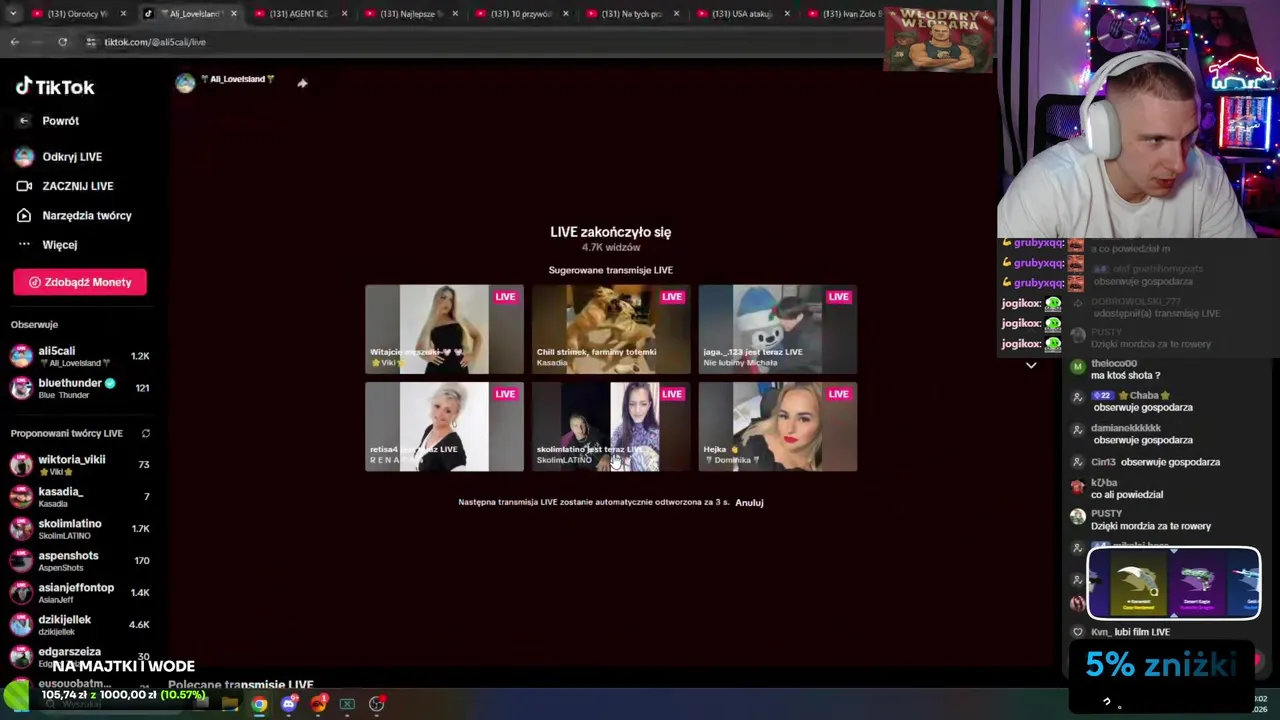The height and width of the screenshot is (720, 1280).
Task: Open suggested creator skolimlatino
Action: click(80, 528)
